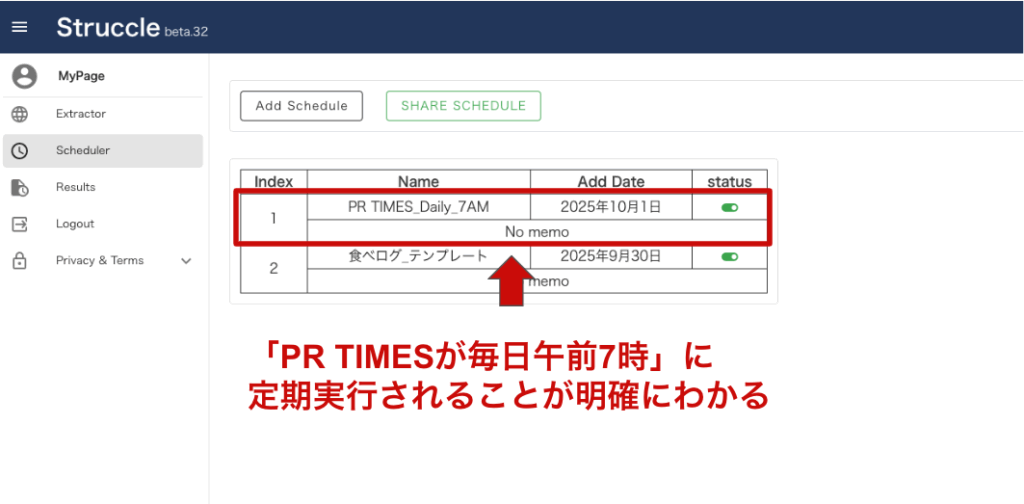
Task: Click the Extractor globe icon
Action: coord(20,114)
